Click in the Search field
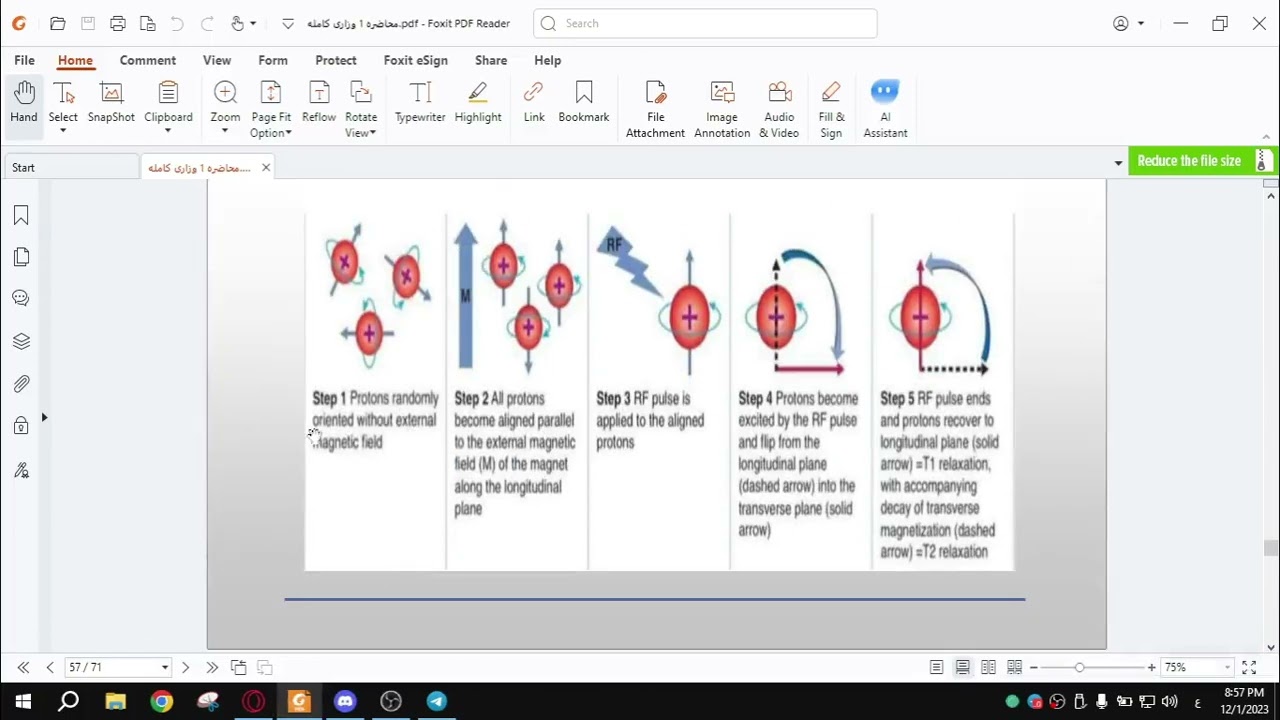The height and width of the screenshot is (720, 1280). (x=705, y=24)
